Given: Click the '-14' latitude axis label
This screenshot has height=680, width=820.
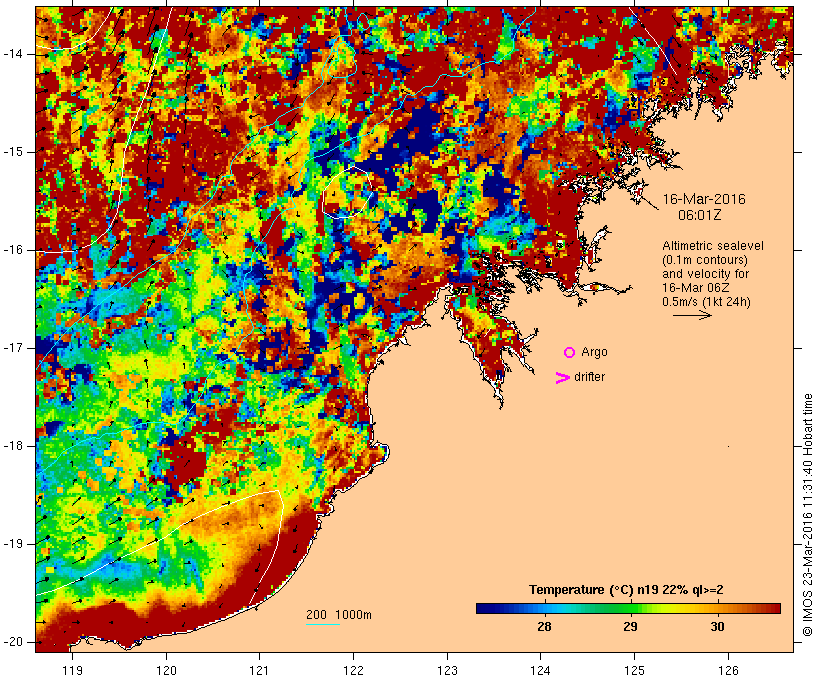Looking at the screenshot, I should coord(13,54).
